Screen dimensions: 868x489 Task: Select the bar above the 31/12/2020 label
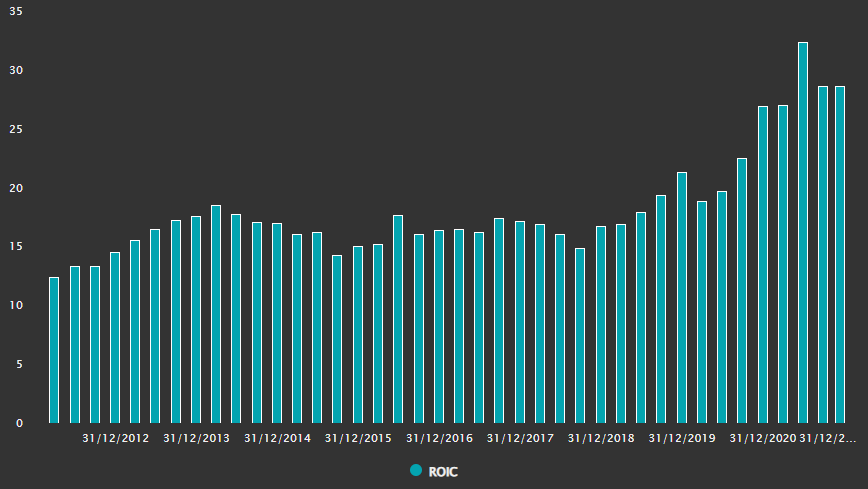[763, 265]
